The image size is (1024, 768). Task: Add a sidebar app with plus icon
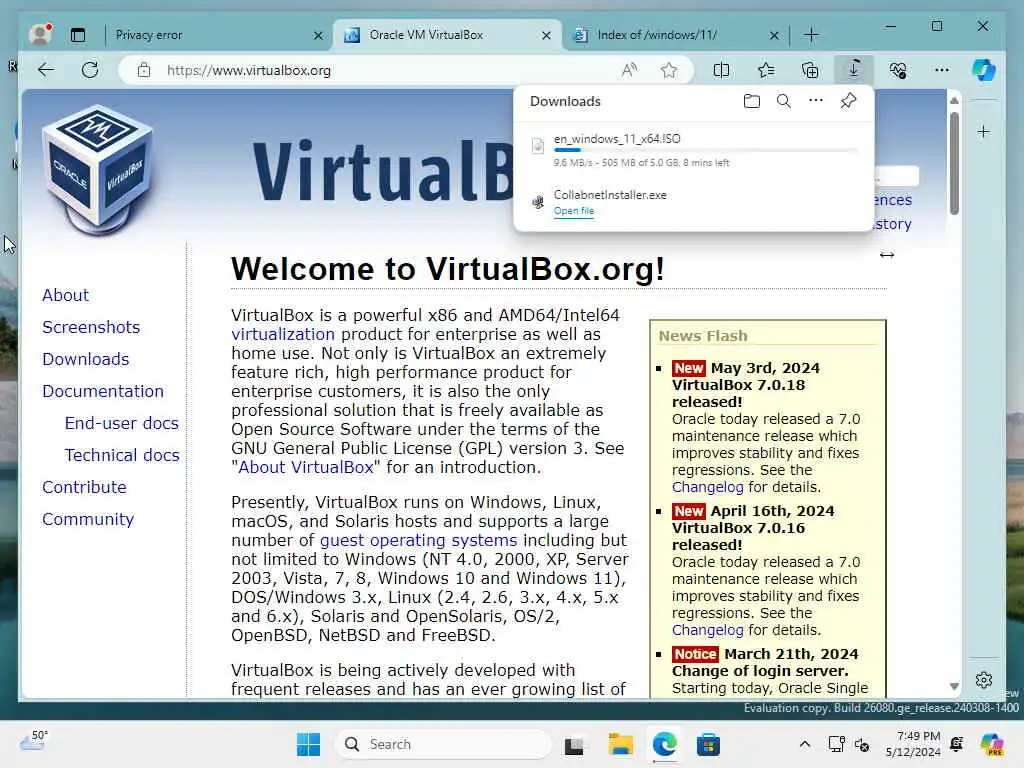click(984, 132)
